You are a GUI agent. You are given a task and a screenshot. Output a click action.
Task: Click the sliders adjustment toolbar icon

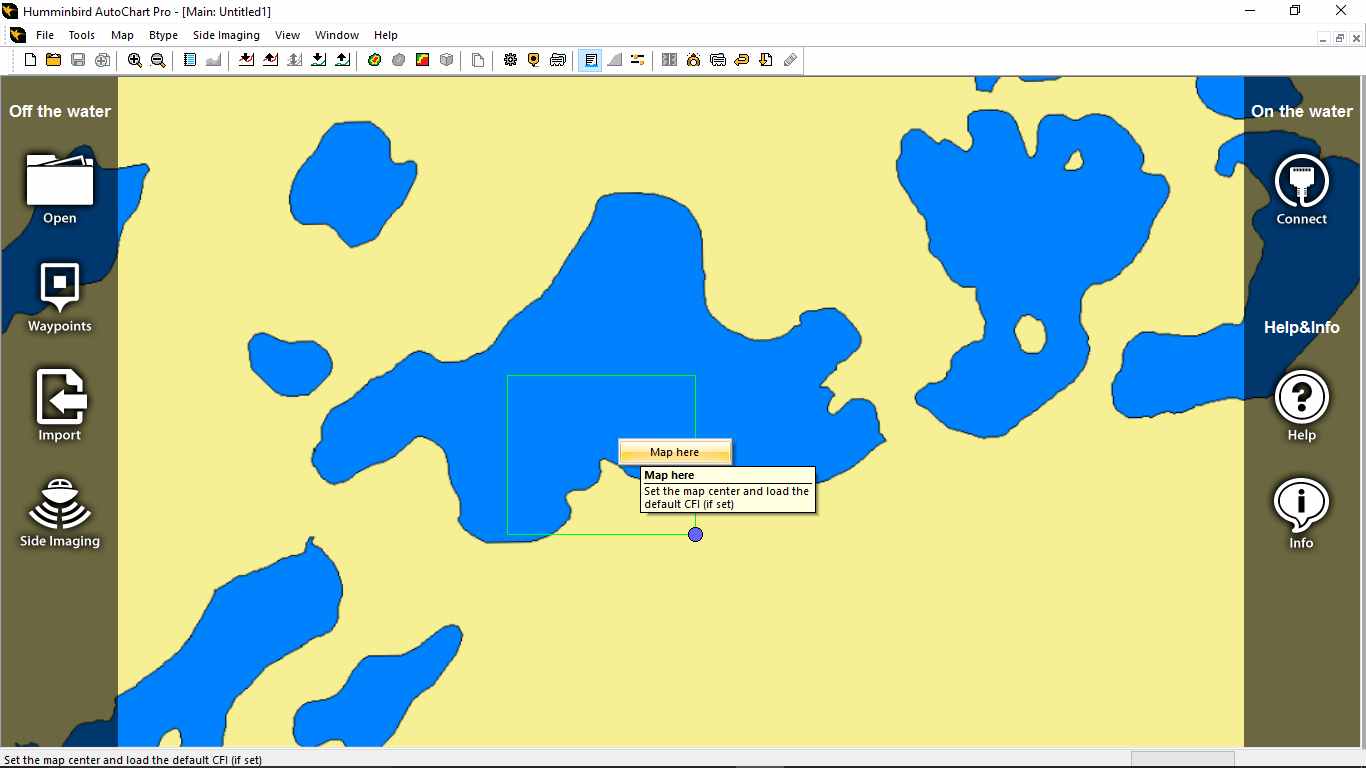638,60
